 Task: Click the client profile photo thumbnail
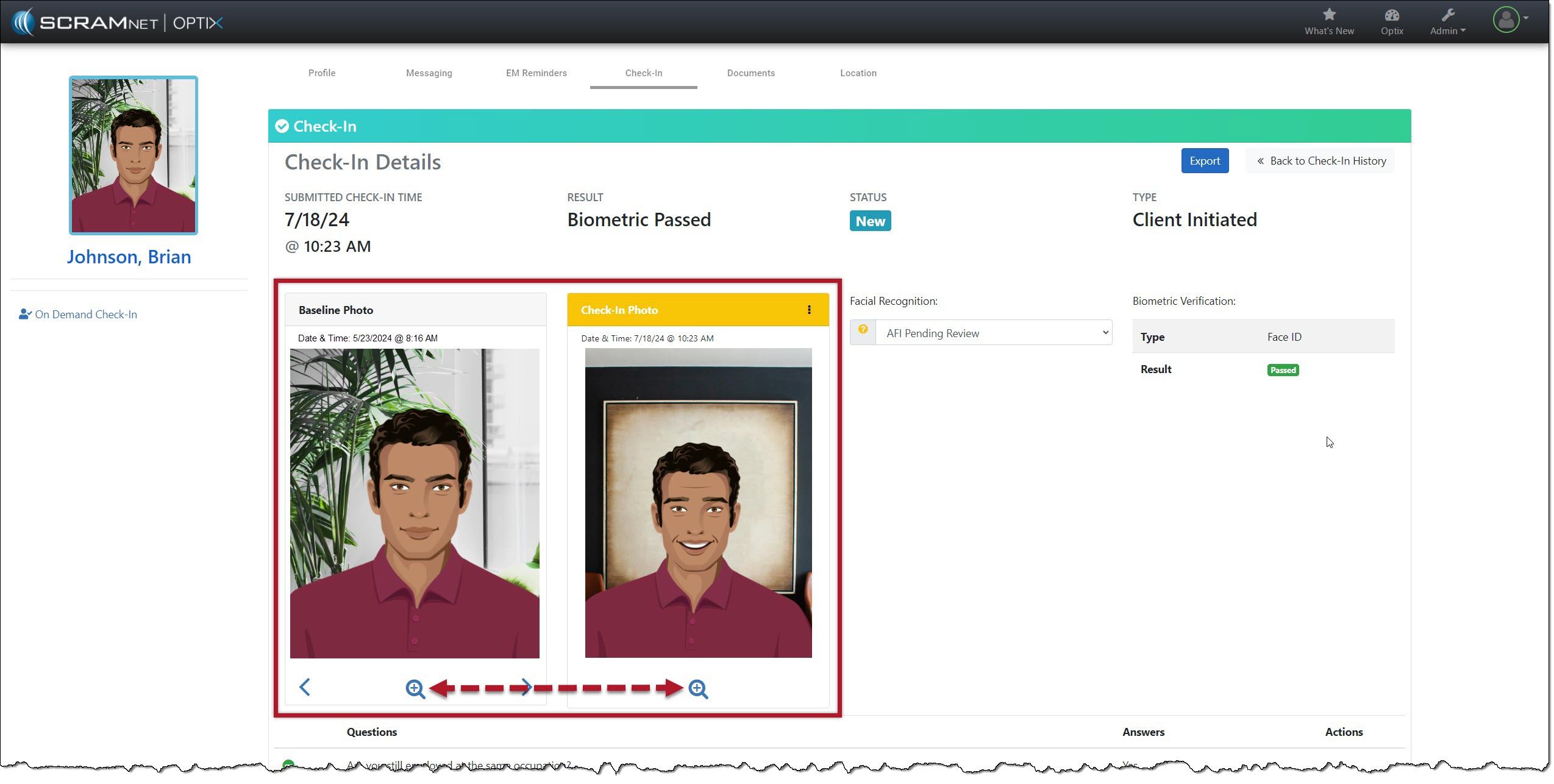click(x=134, y=155)
